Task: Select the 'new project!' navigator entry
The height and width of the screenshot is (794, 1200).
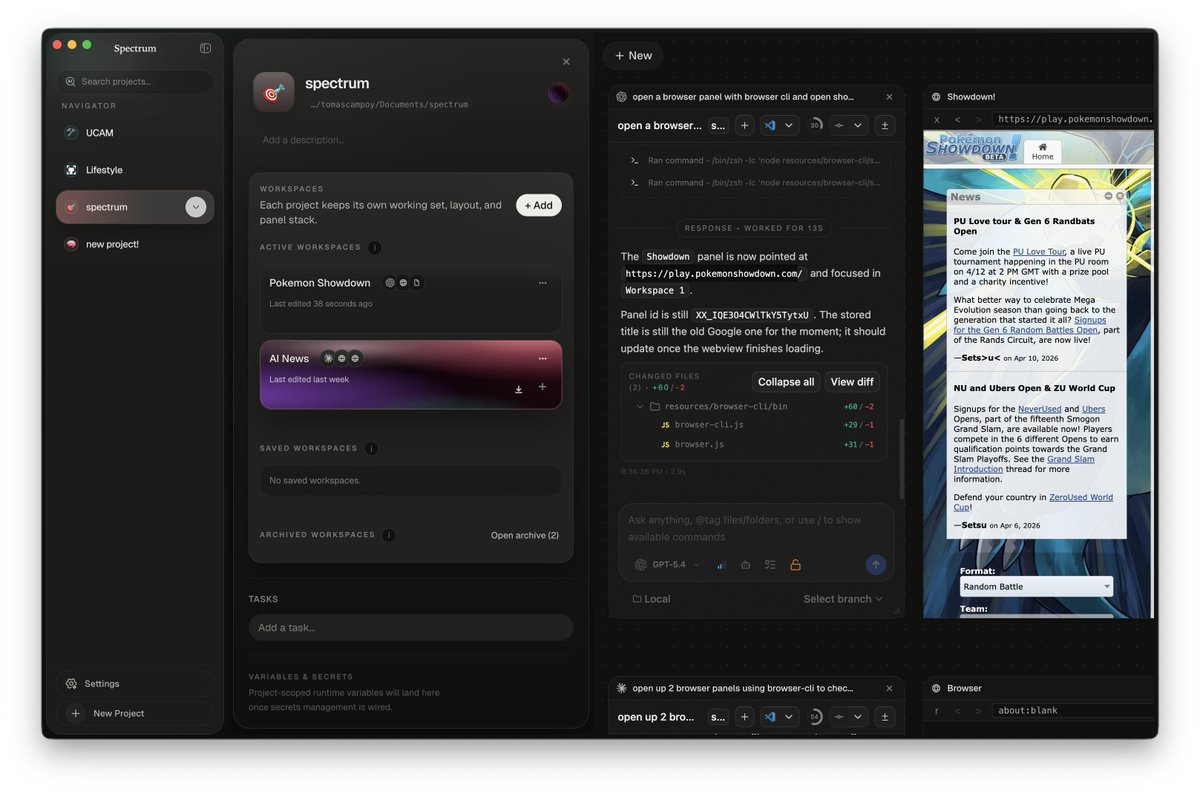Action: tap(135, 244)
